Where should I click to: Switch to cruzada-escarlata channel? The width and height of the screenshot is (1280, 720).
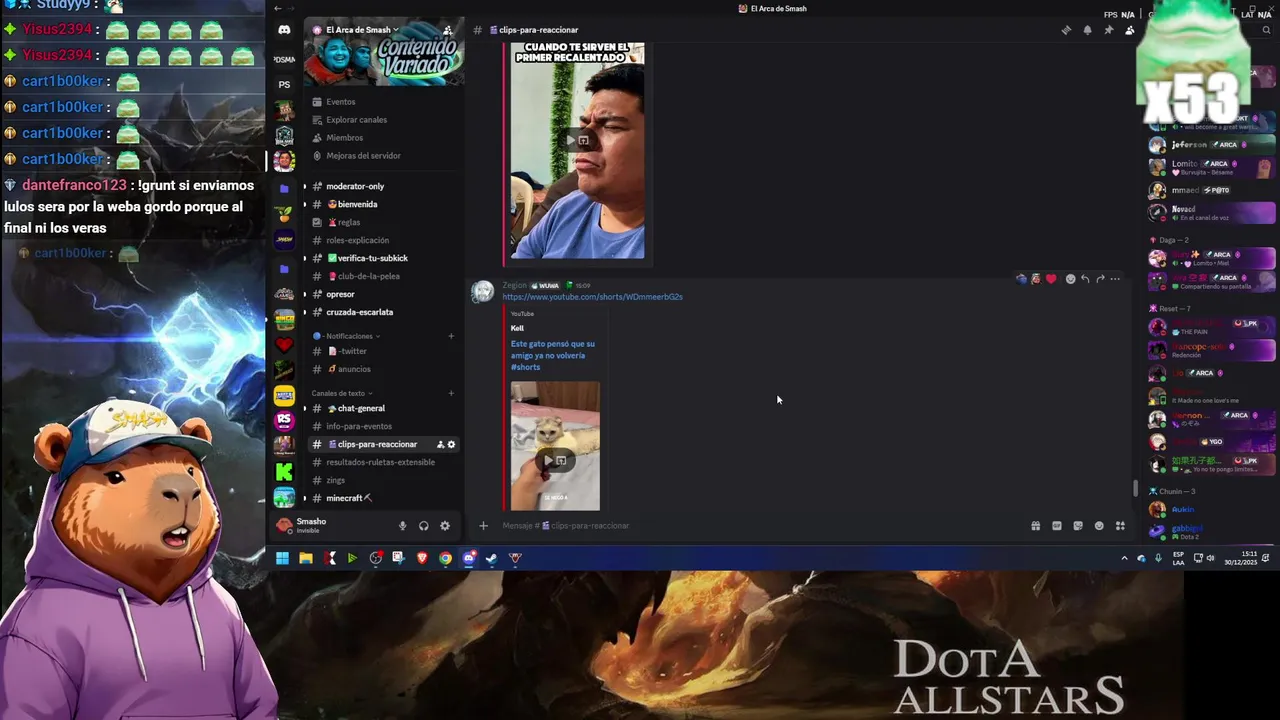click(383, 312)
